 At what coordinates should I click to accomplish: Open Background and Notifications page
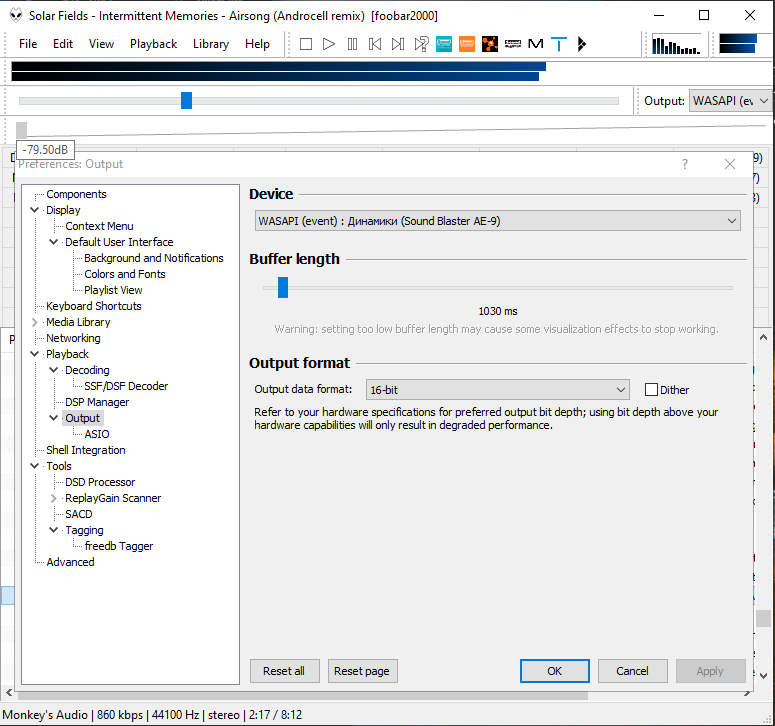click(154, 258)
